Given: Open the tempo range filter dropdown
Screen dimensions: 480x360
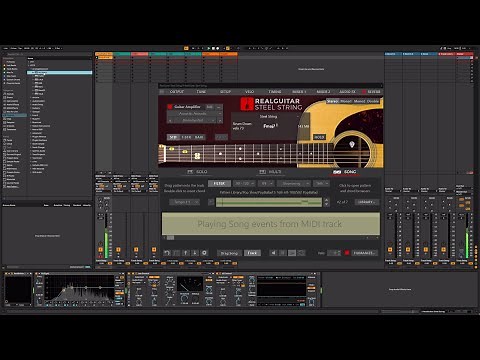Looking at the screenshot, I should pyautogui.click(x=244, y=183).
